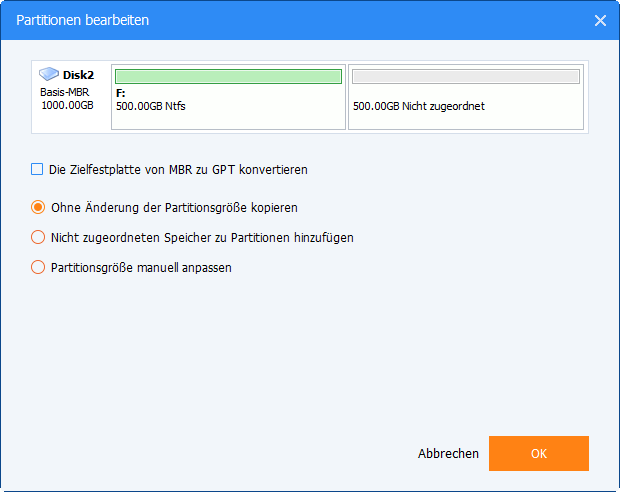Click the 'Partitionen bearbeiten' title bar text
Image resolution: width=620 pixels, height=492 pixels.
[83, 20]
